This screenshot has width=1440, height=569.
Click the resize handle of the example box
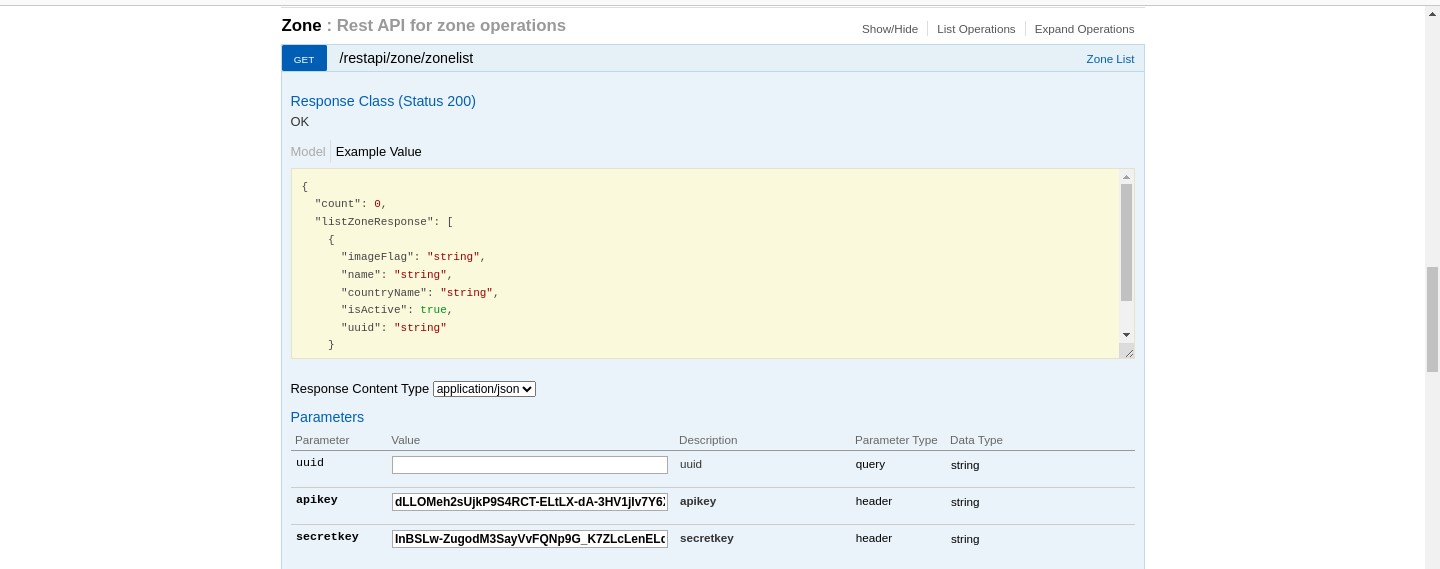click(x=1127, y=351)
